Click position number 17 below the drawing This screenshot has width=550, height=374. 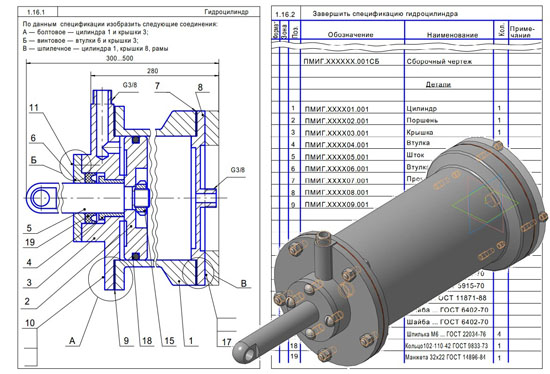coord(227,341)
